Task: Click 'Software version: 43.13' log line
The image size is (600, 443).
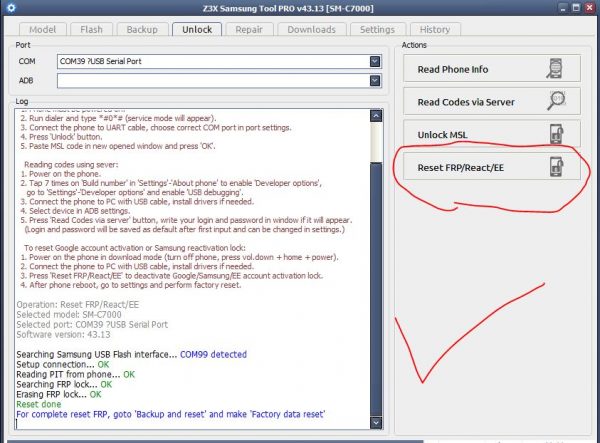Action: pyautogui.click(x=64, y=334)
